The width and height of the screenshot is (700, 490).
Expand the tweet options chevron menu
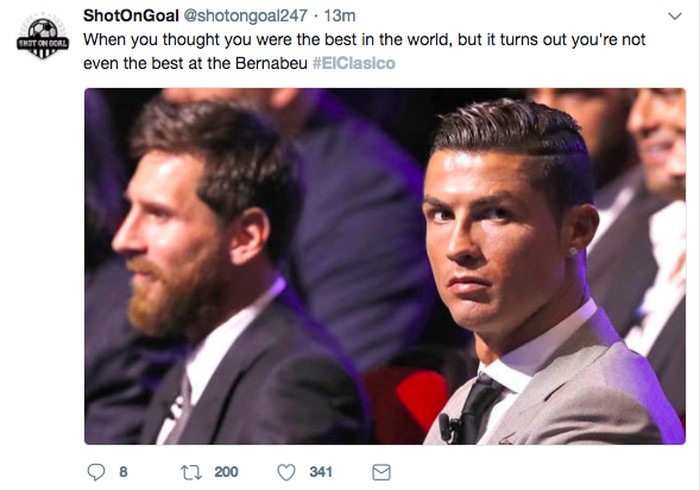pos(676,19)
